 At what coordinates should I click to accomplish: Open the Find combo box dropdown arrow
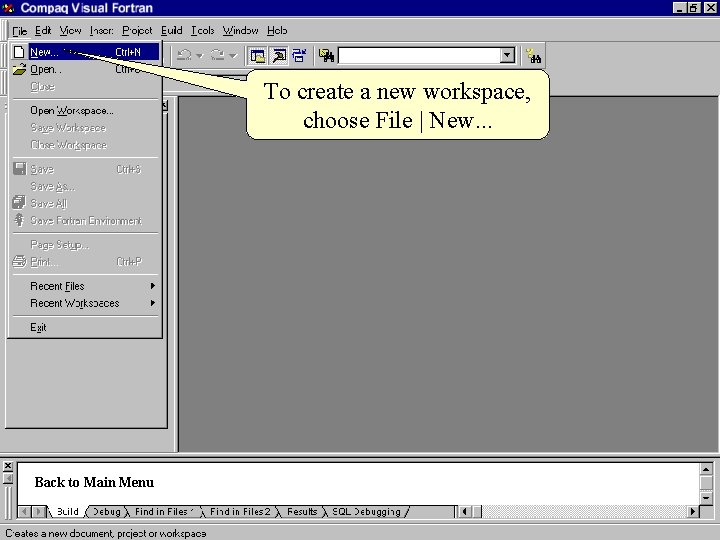[x=507, y=56]
